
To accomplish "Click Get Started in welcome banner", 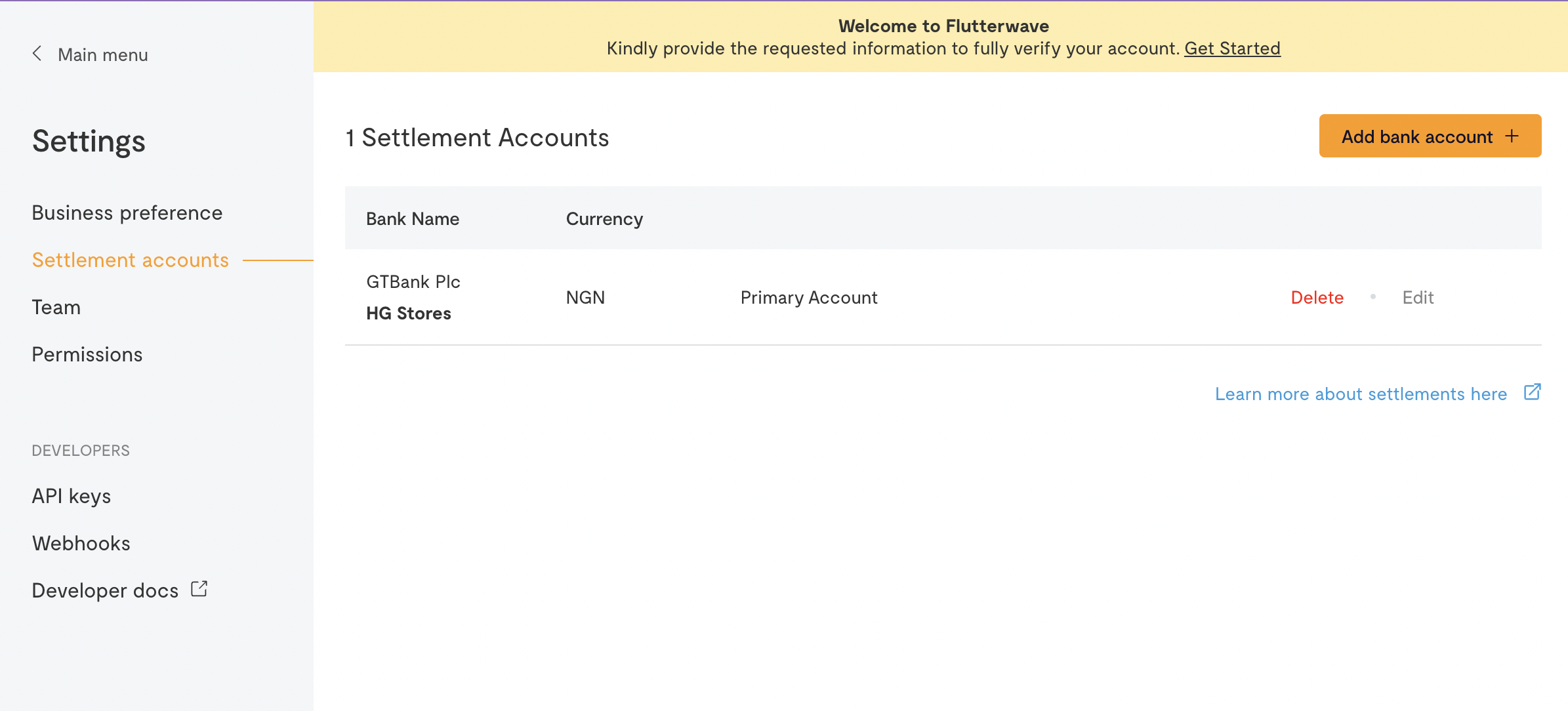I will (1232, 49).
